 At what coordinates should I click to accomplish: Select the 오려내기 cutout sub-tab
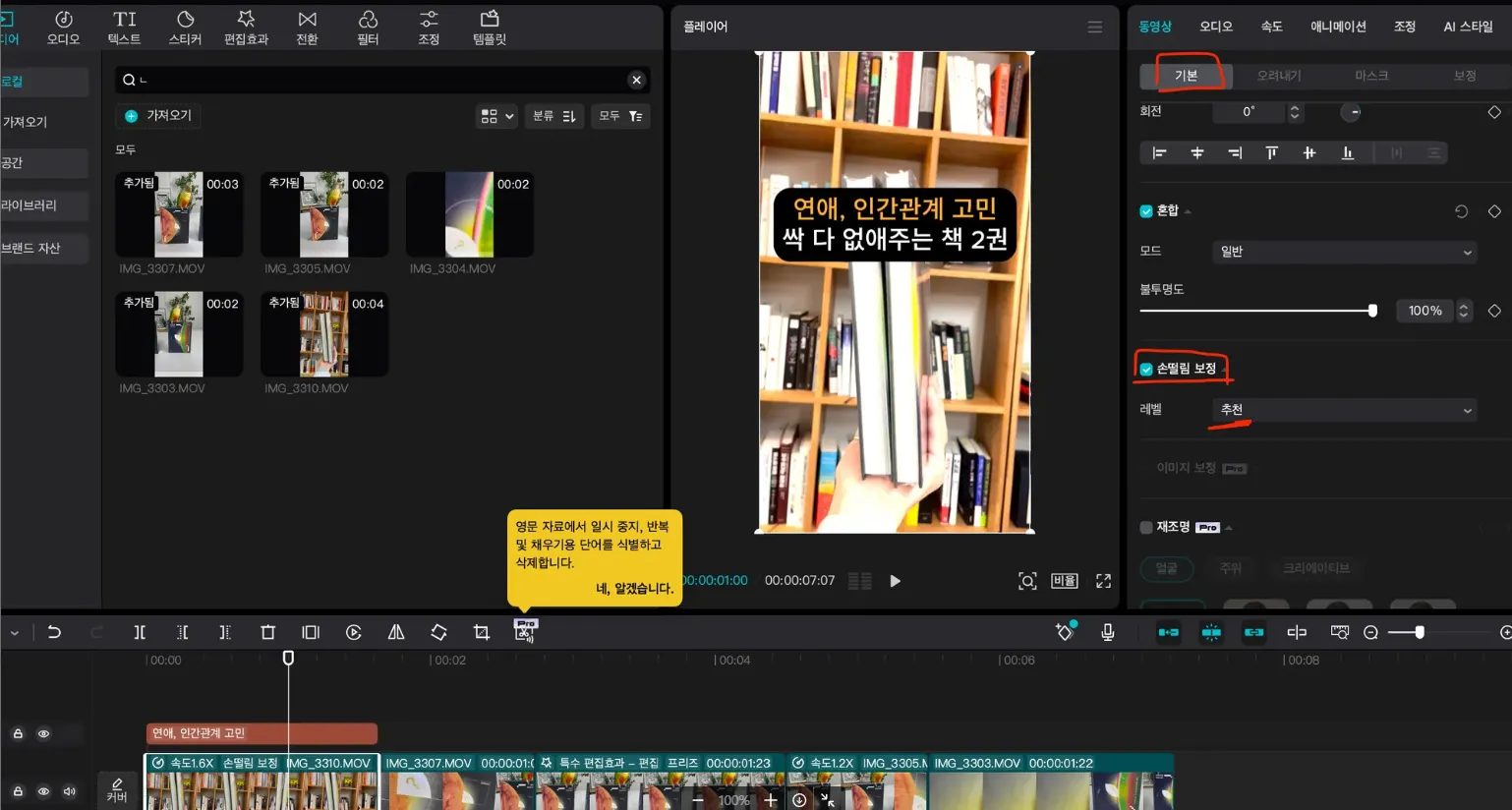1279,76
